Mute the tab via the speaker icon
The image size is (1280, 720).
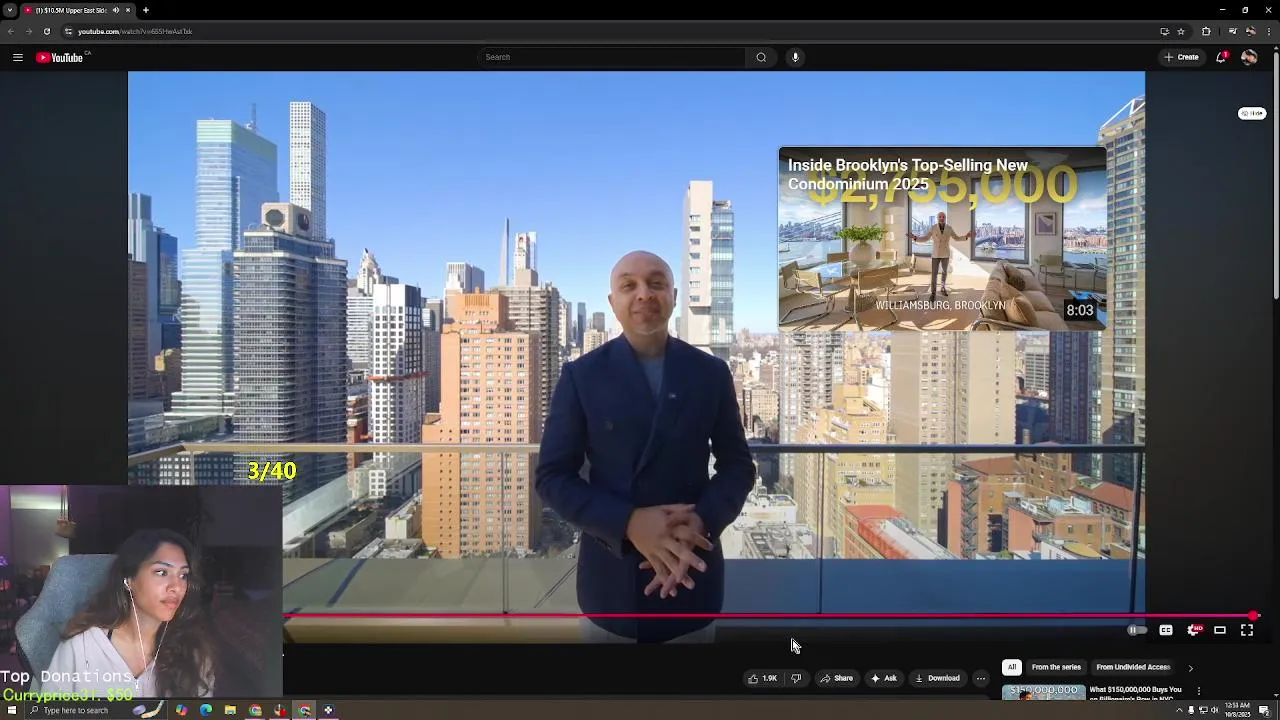[x=116, y=10]
